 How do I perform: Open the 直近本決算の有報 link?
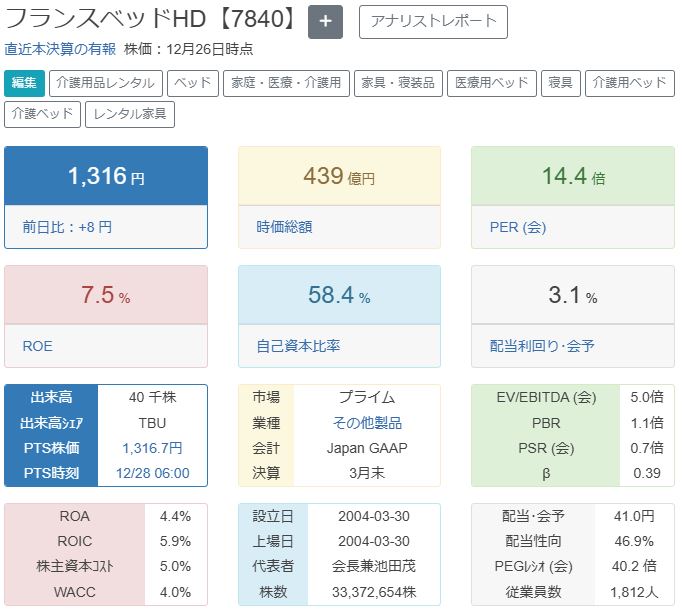tap(60, 49)
